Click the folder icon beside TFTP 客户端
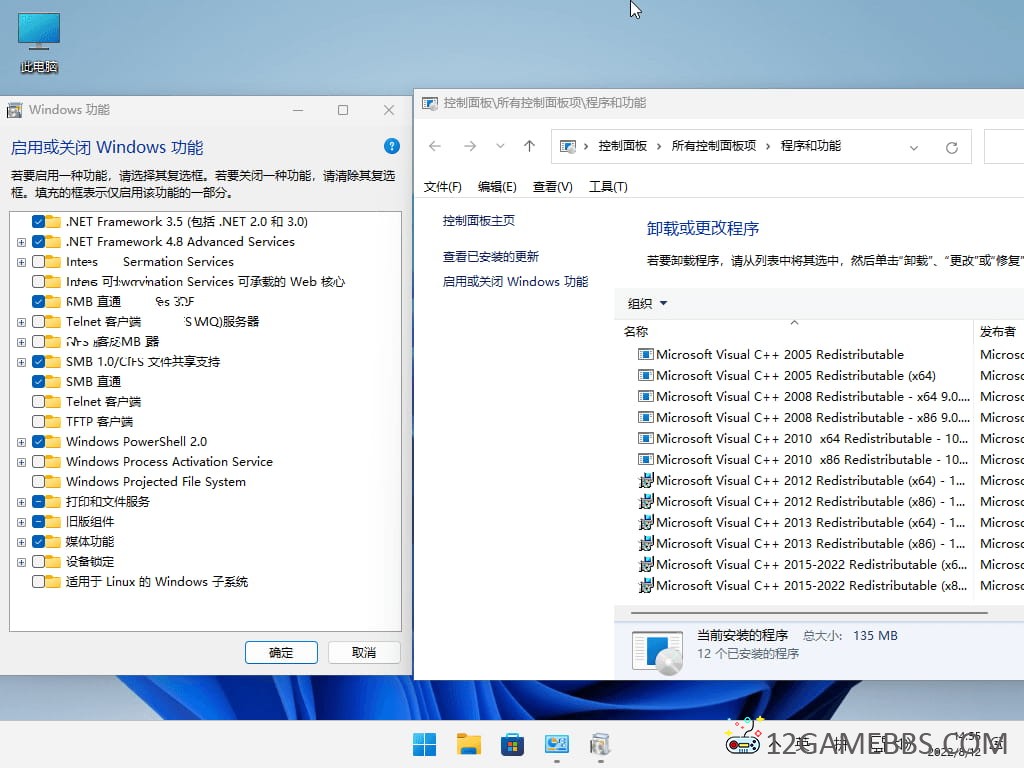 pyautogui.click(x=54, y=421)
